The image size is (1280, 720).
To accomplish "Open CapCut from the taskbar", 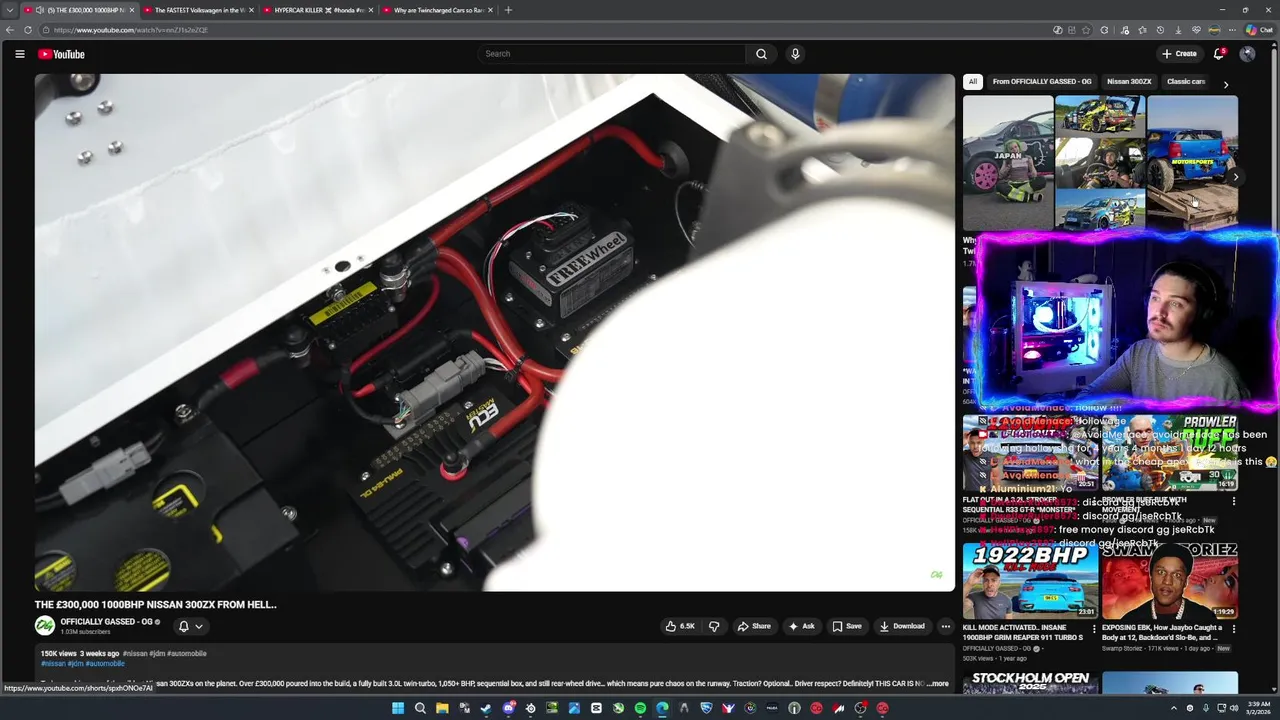I will [596, 708].
